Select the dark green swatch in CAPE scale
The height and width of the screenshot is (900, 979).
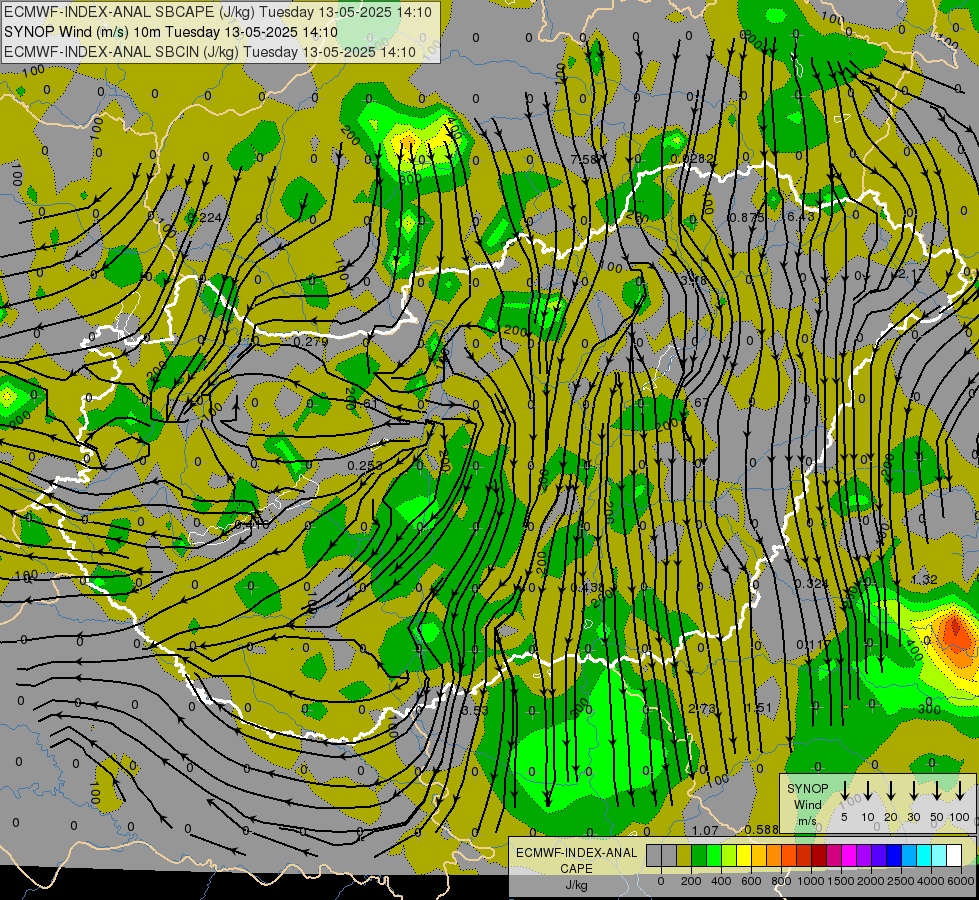click(699, 855)
